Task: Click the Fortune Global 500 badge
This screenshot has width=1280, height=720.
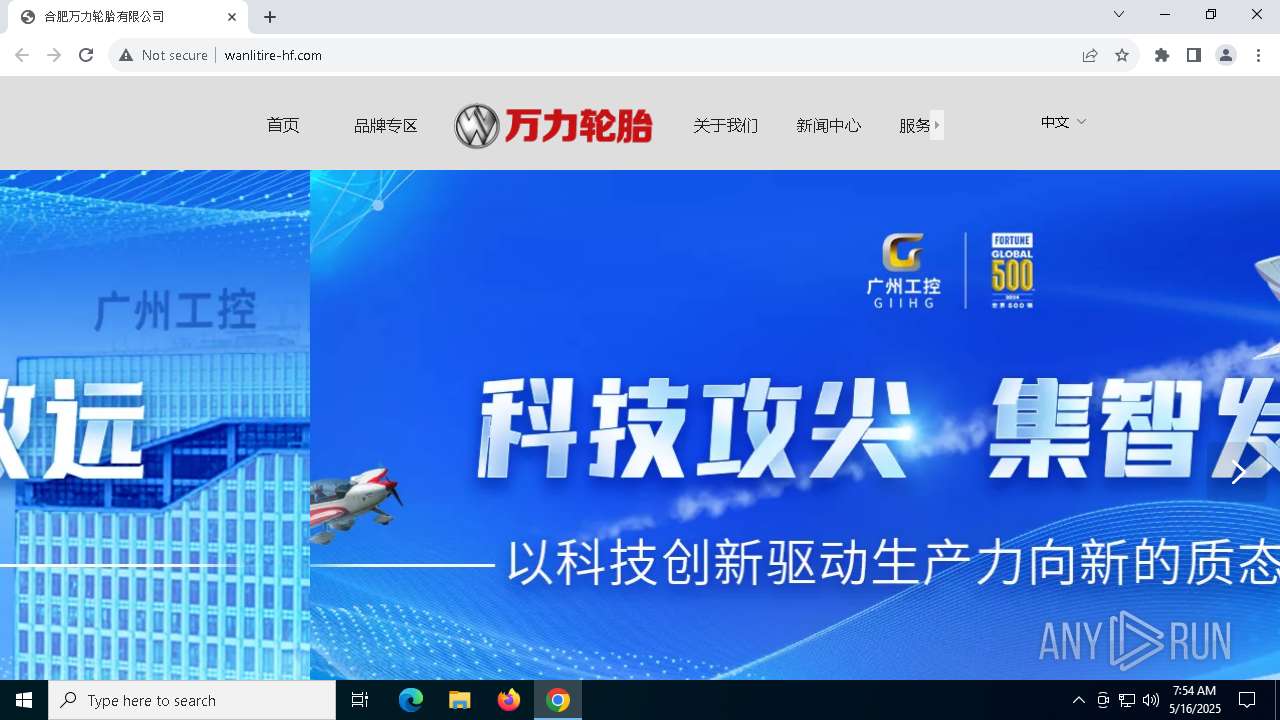Action: pos(1012,271)
